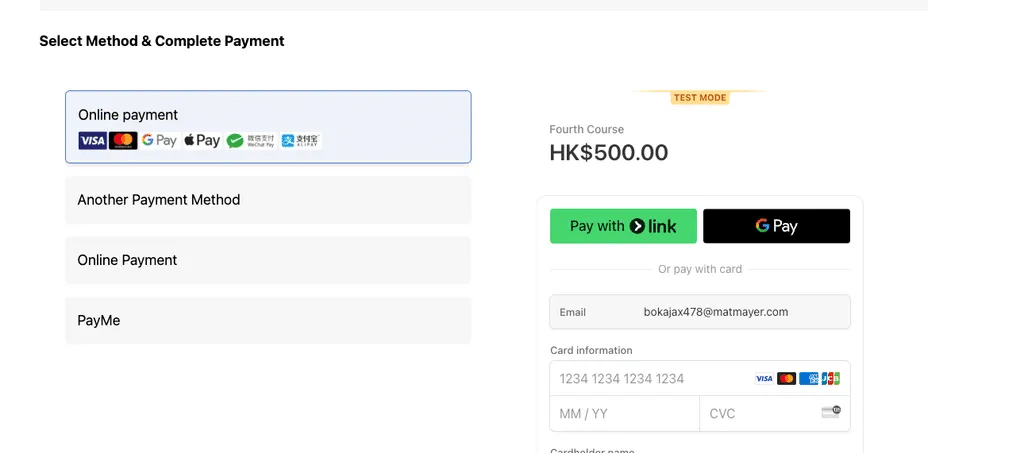Pay with Link green button
Image resolution: width=1024 pixels, height=453 pixels.
coord(623,226)
